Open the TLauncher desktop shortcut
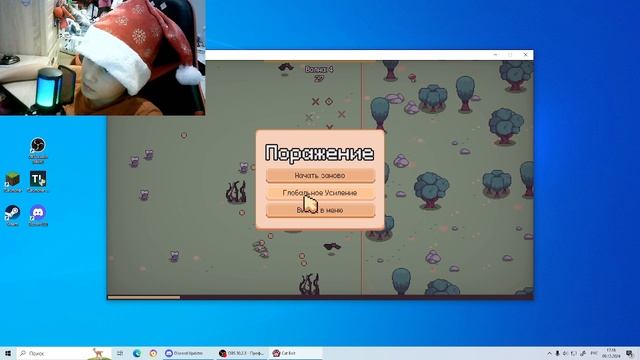Image resolution: width=640 pixels, height=360 pixels. 38,182
